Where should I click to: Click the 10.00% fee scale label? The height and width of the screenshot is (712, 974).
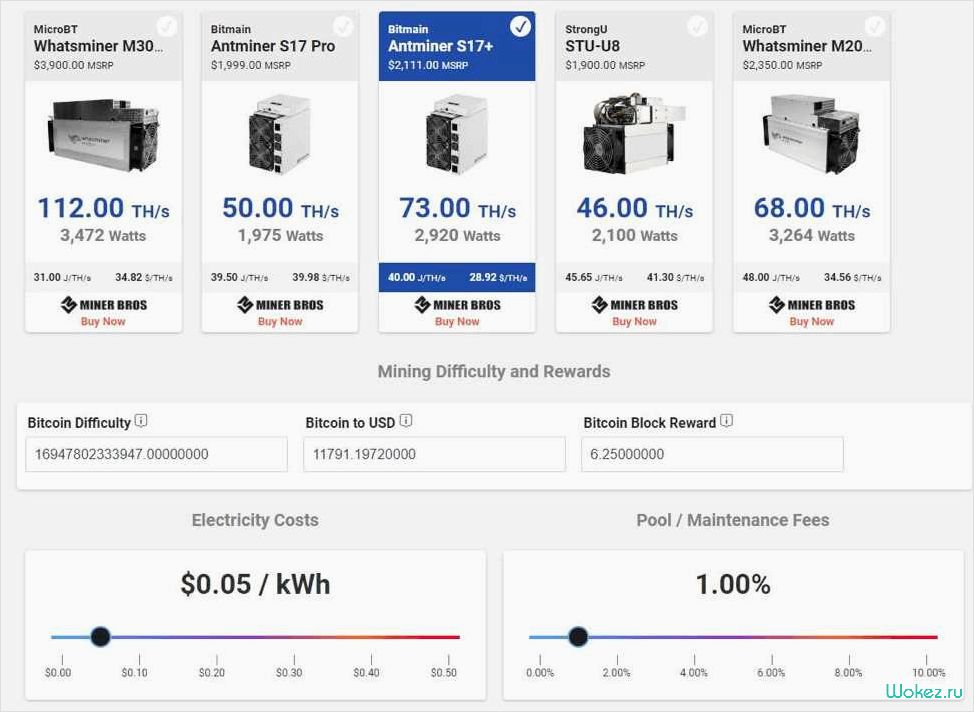[929, 672]
